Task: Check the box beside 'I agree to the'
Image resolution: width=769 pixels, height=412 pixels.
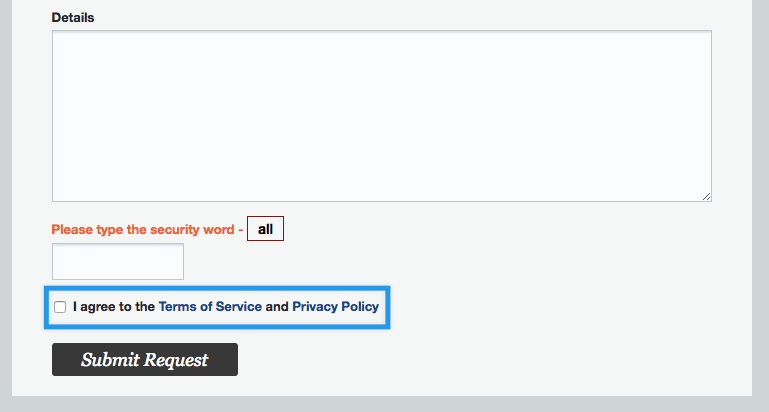Action: tap(60, 307)
